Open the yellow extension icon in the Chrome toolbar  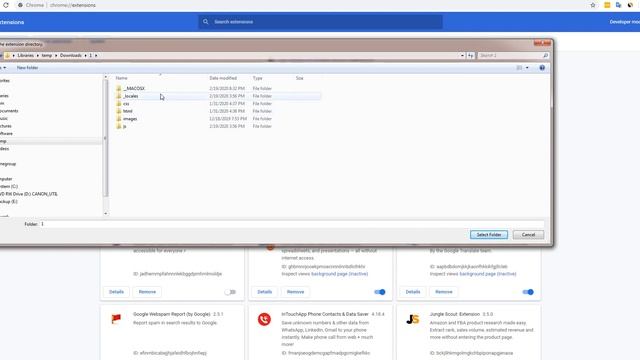click(x=607, y=5)
